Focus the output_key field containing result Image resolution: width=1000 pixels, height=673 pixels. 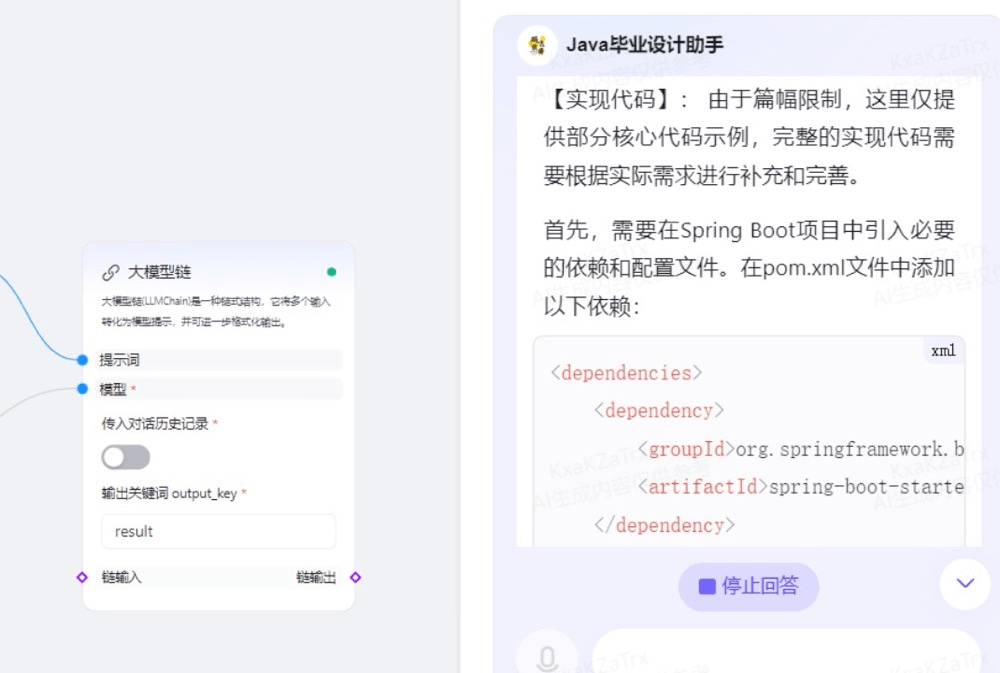point(219,531)
